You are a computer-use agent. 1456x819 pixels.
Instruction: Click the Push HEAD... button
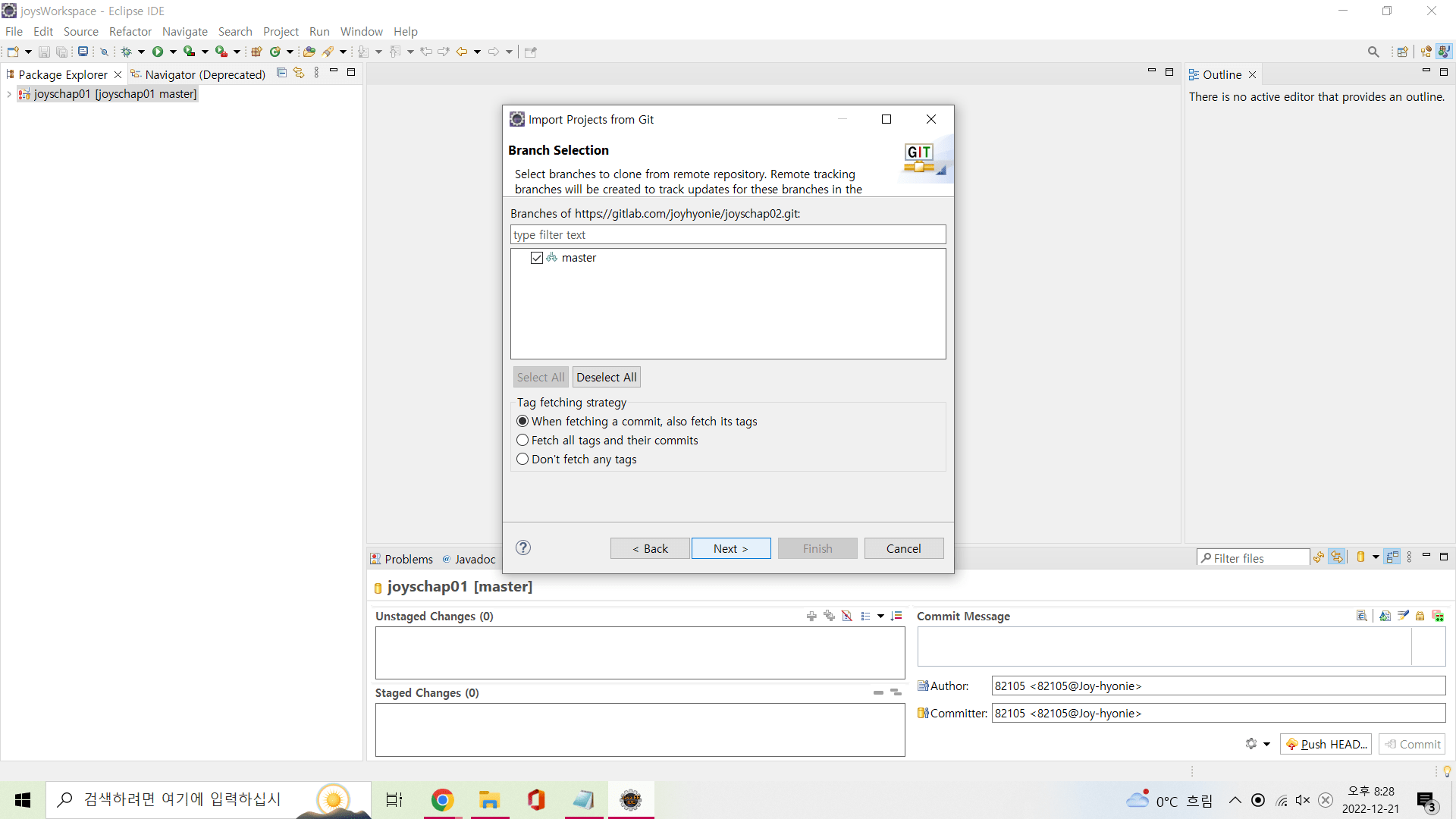point(1326,744)
